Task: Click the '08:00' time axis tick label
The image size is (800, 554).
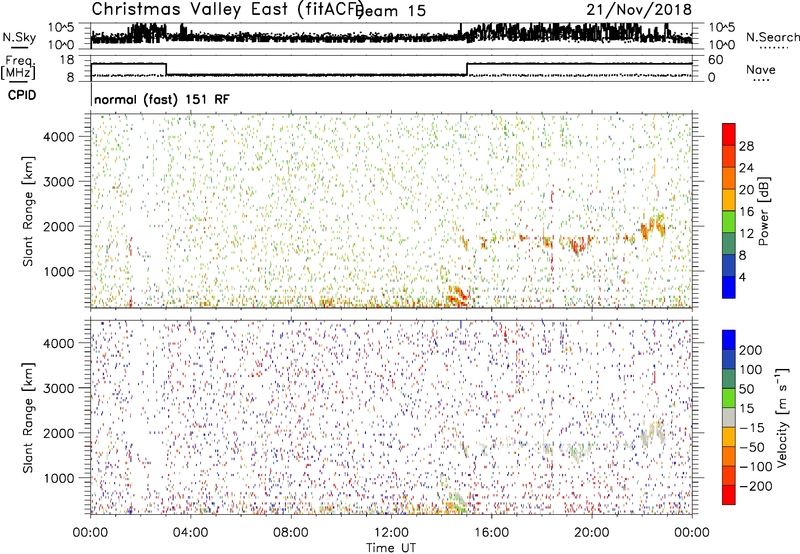Action: (x=291, y=533)
